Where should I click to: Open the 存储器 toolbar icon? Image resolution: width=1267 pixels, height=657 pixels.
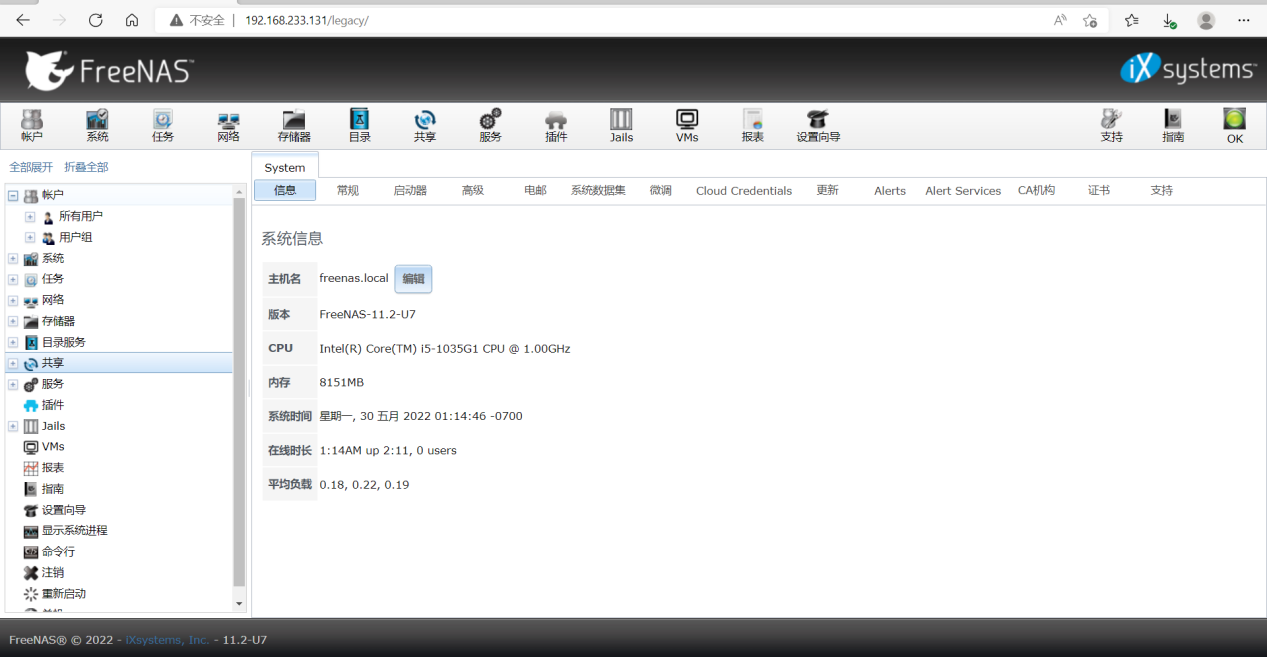pos(294,126)
